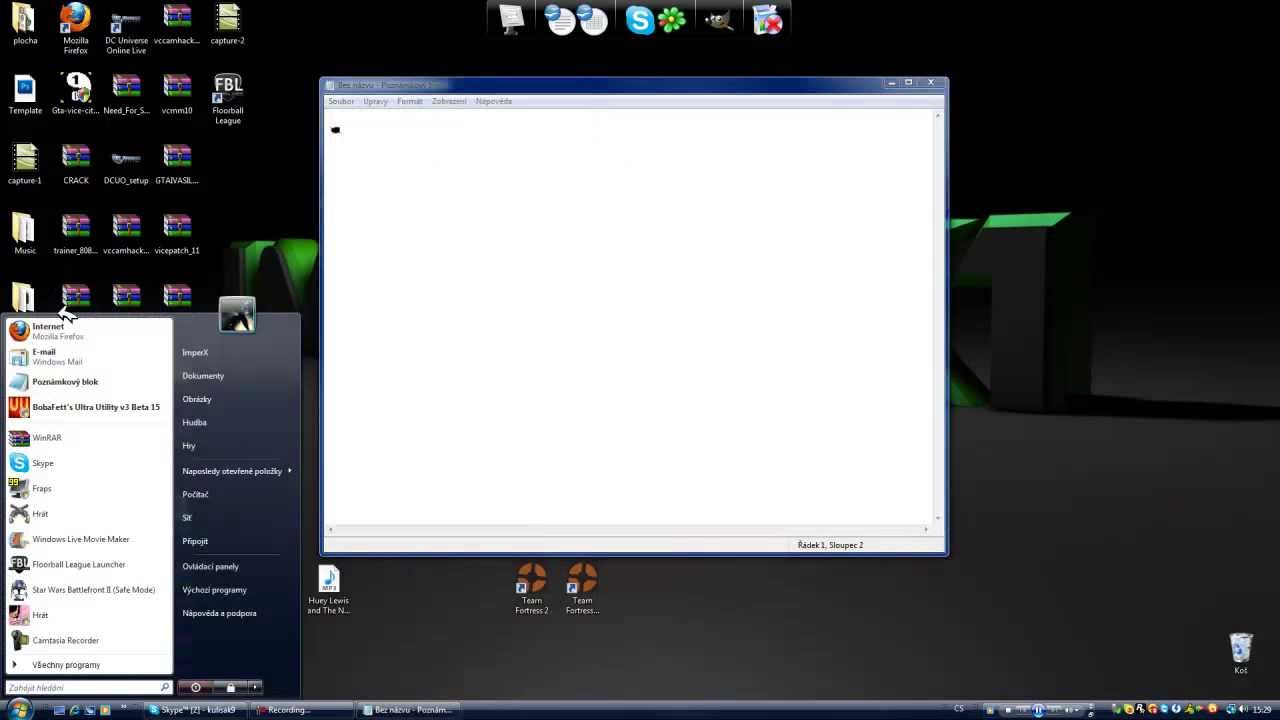Launch BobaFett's Ultra Utility v3 Beta 15
This screenshot has width=1280, height=720.
pyautogui.click(x=88, y=407)
